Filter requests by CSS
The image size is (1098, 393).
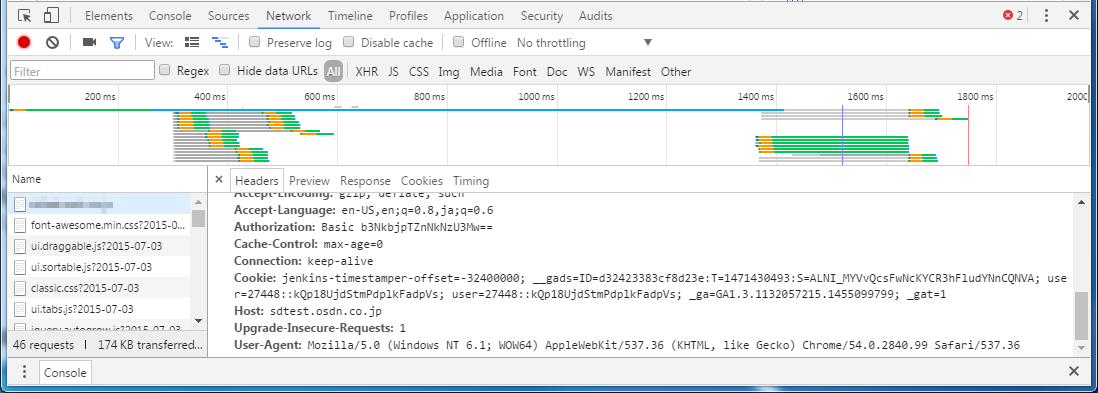[419, 71]
